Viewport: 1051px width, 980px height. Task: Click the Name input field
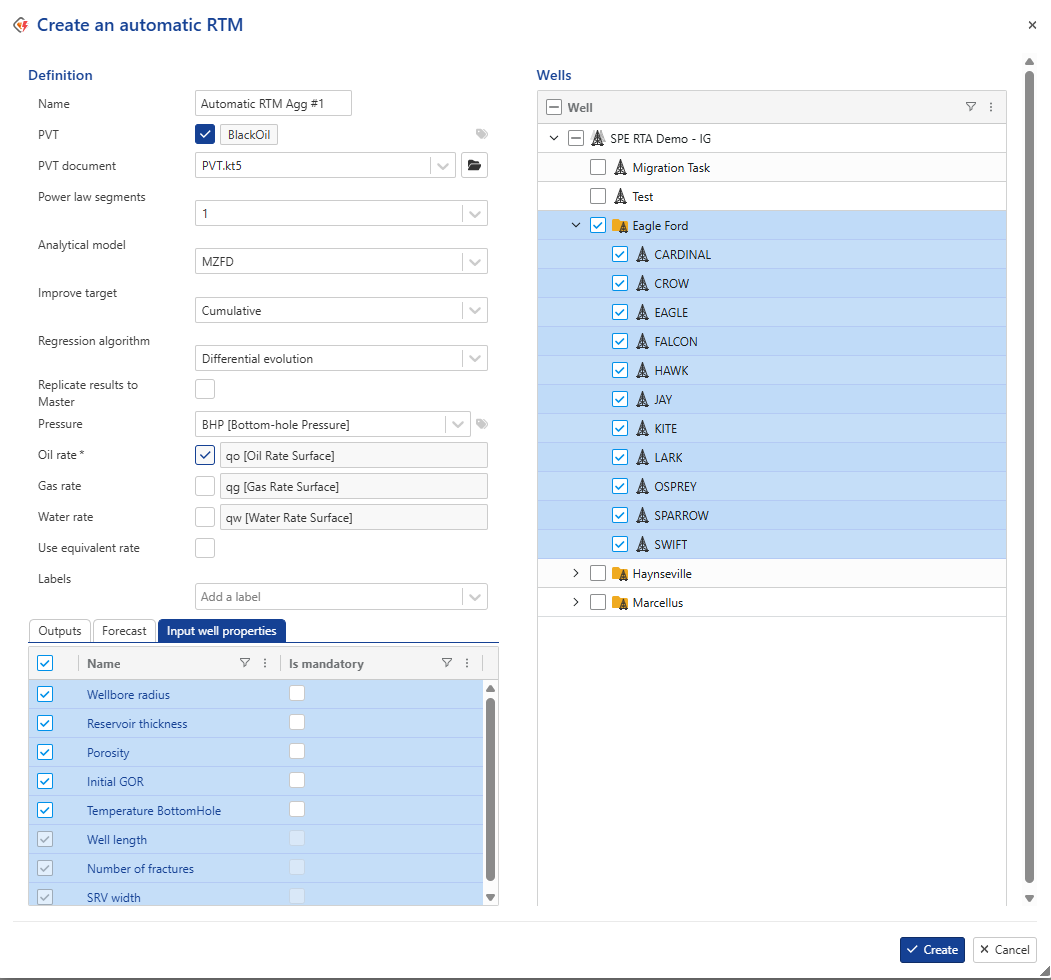[x=273, y=104]
